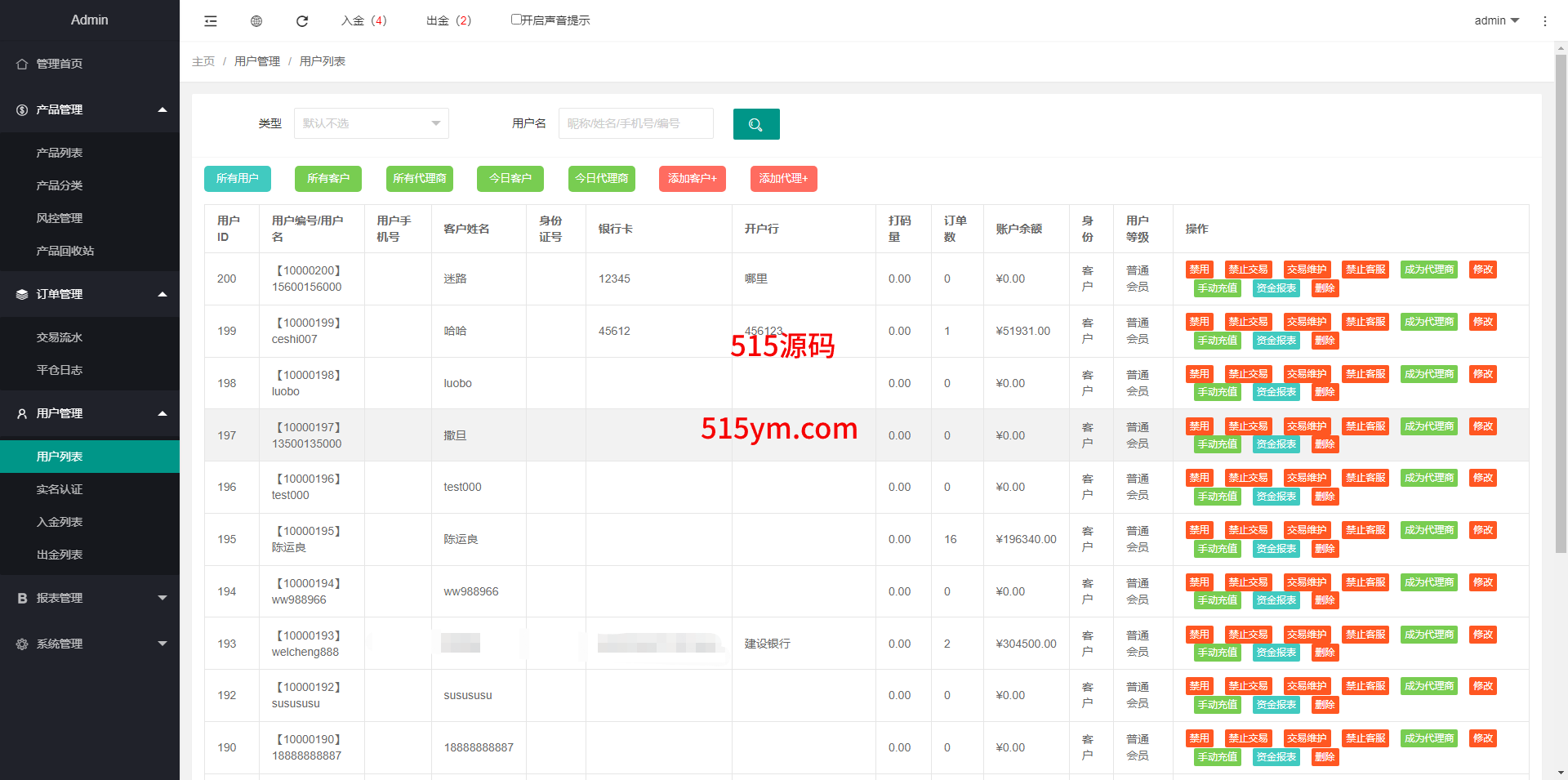1568x780 pixels.
Task: Open 实名认证 in the sidebar
Action: [60, 489]
